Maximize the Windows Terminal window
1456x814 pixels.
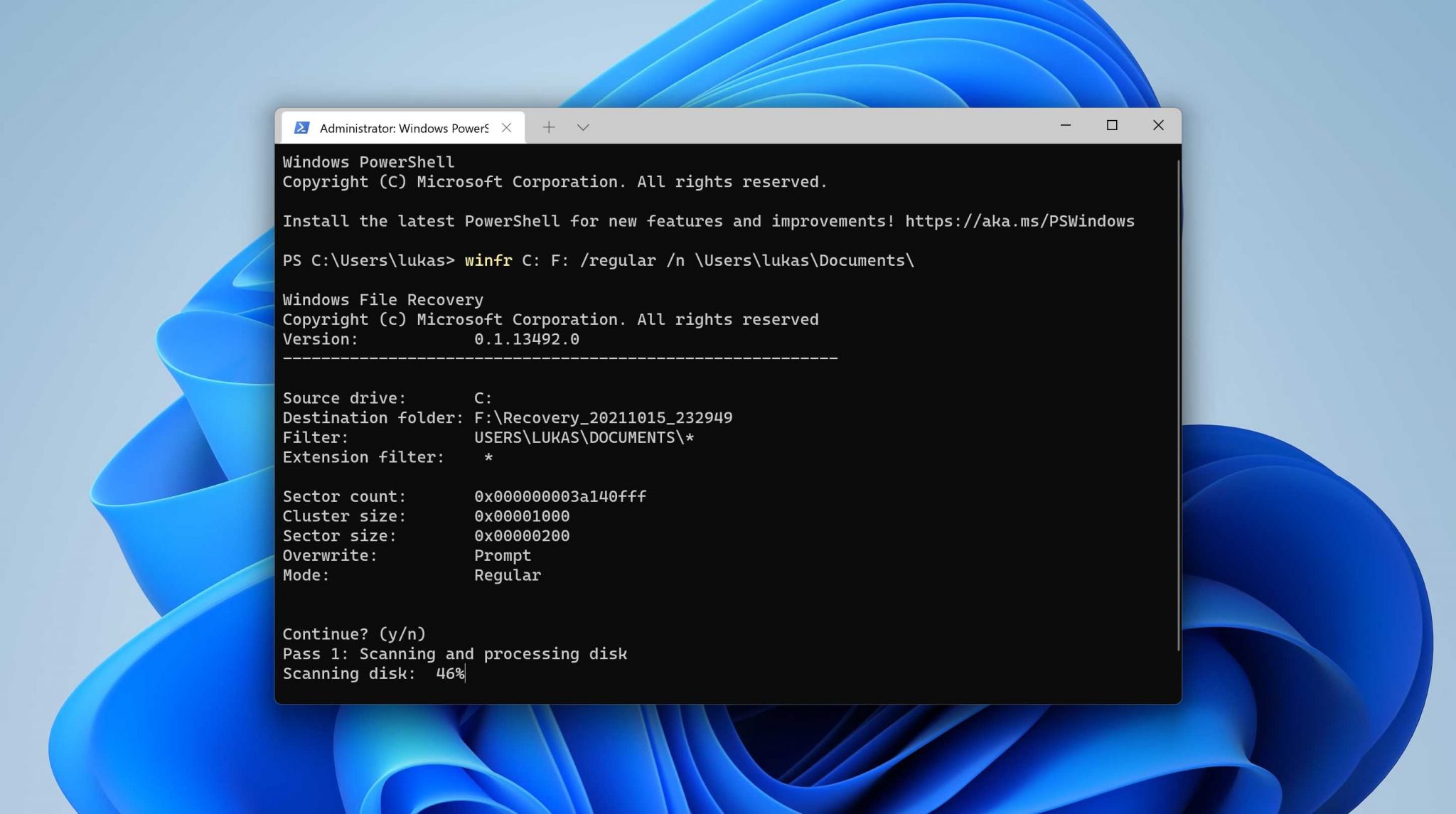(x=1112, y=125)
